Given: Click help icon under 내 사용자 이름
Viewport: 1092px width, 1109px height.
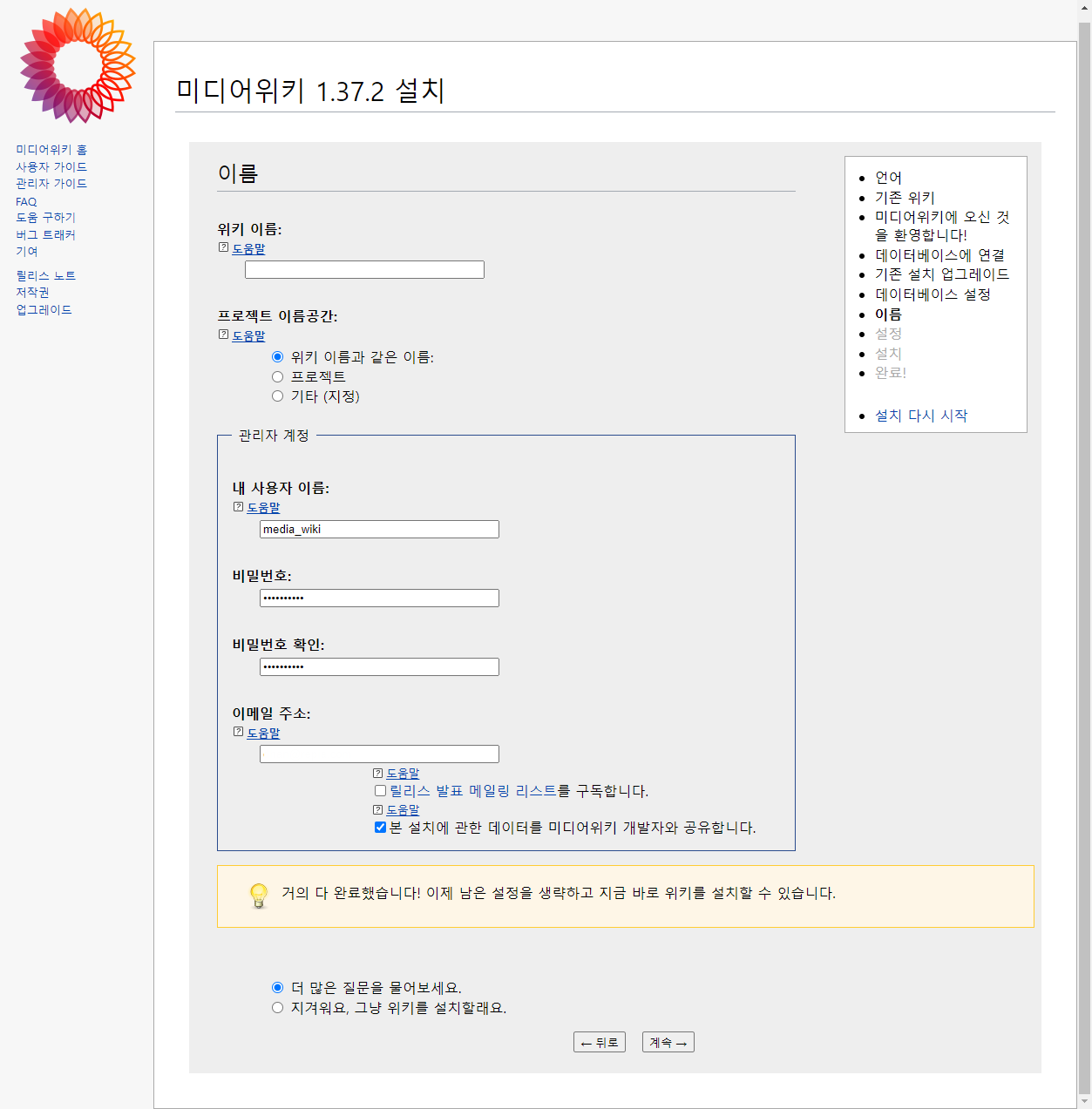Looking at the screenshot, I should point(239,507).
